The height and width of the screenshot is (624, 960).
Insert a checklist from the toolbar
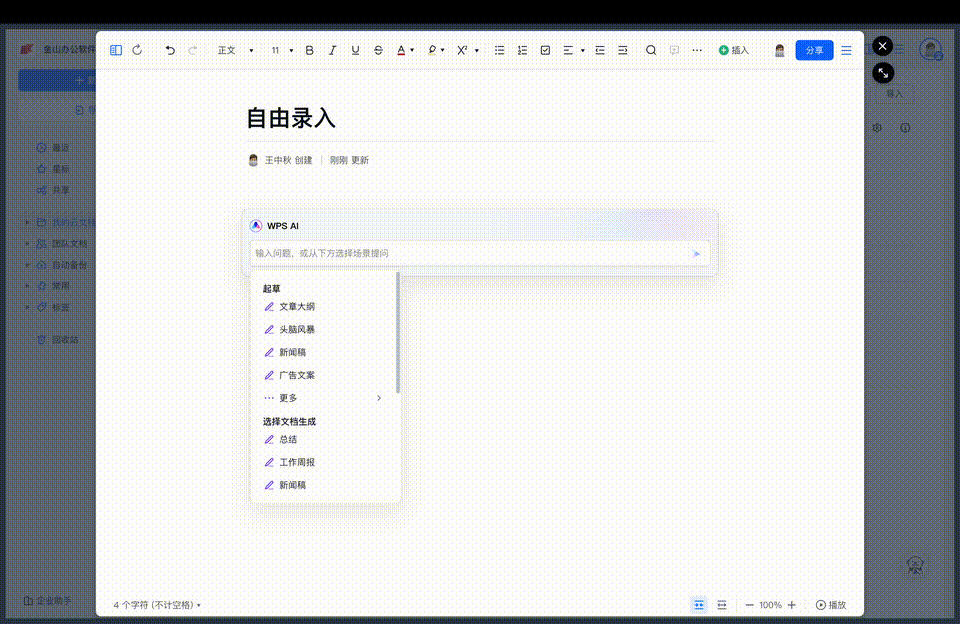click(544, 49)
